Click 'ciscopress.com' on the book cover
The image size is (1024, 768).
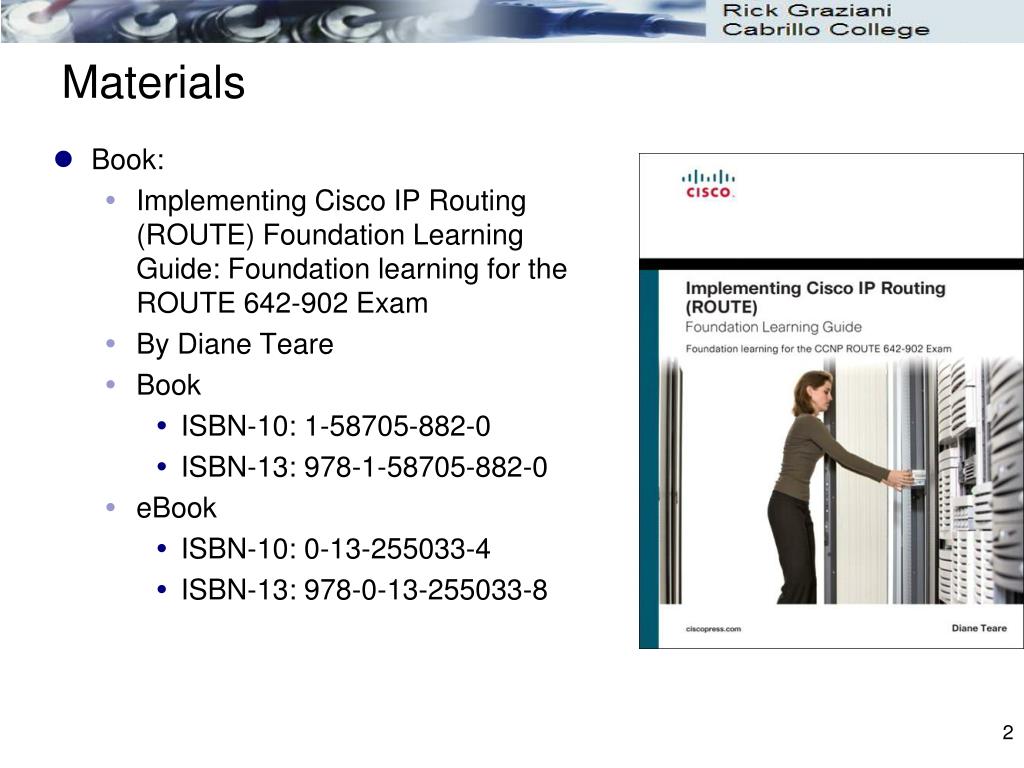tap(713, 629)
